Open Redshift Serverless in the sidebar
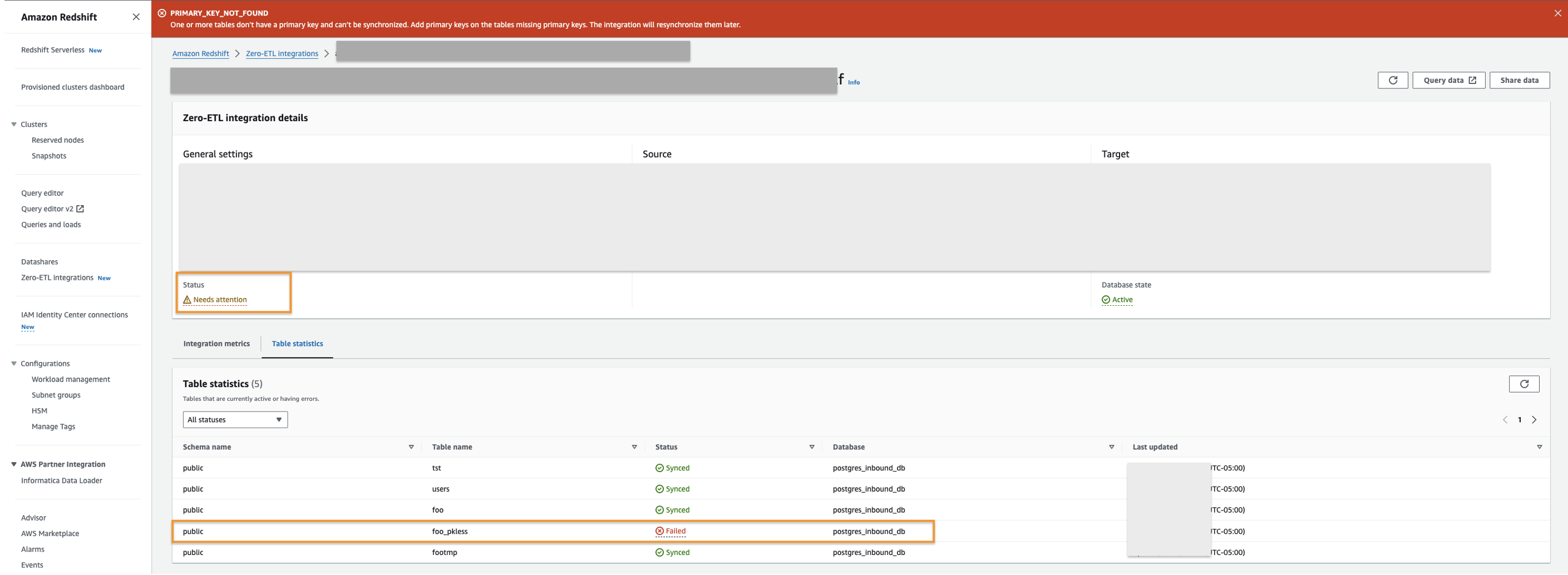The image size is (1568, 575). [x=53, y=50]
